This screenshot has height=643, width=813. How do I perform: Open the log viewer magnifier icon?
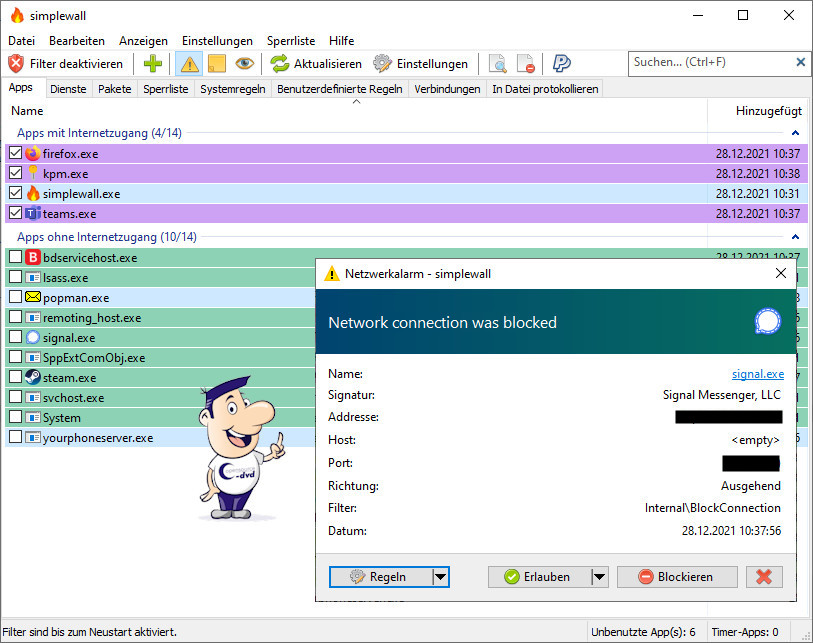point(497,63)
